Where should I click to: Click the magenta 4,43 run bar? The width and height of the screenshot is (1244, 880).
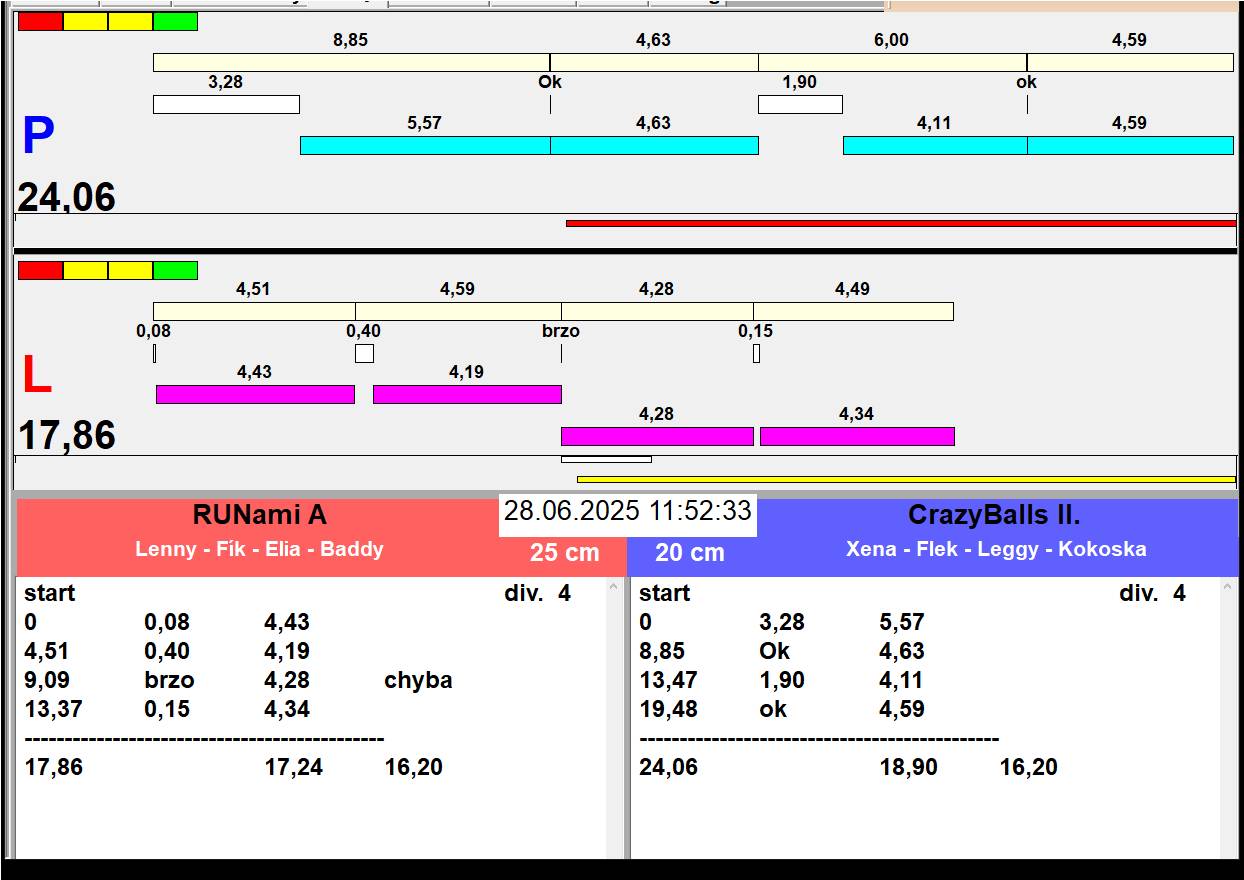[x=255, y=394]
